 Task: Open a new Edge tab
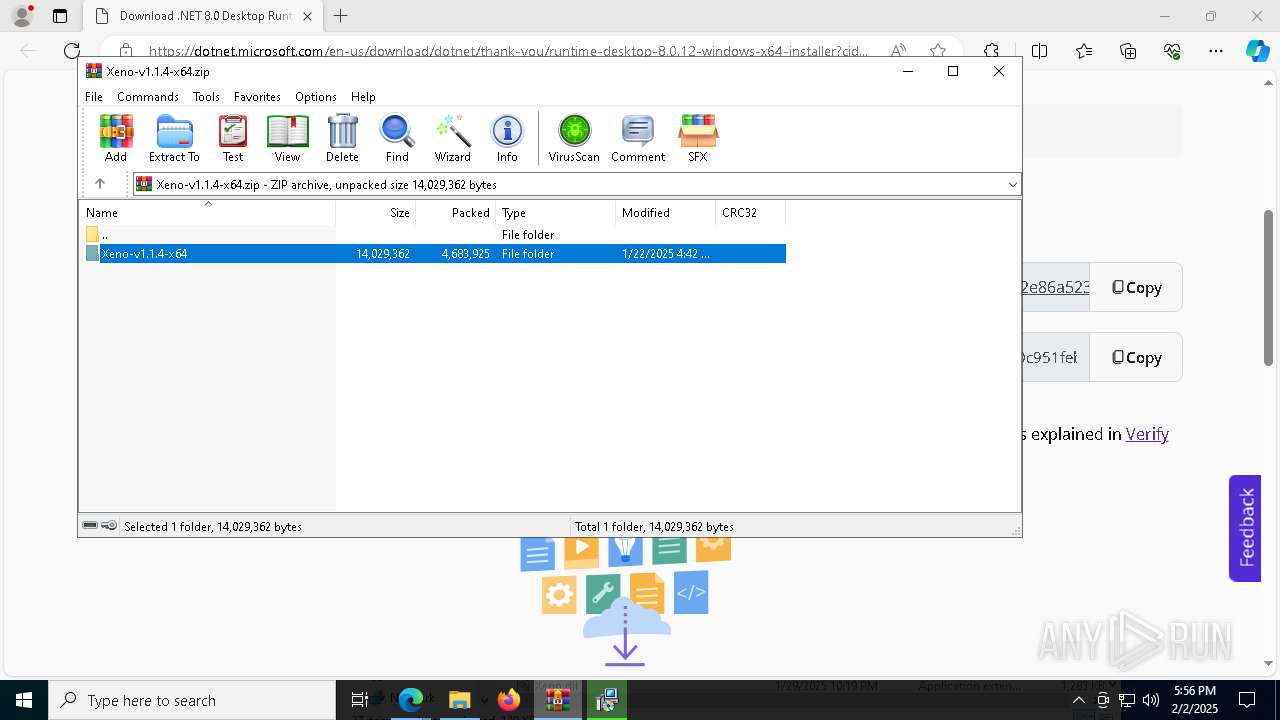coord(341,16)
